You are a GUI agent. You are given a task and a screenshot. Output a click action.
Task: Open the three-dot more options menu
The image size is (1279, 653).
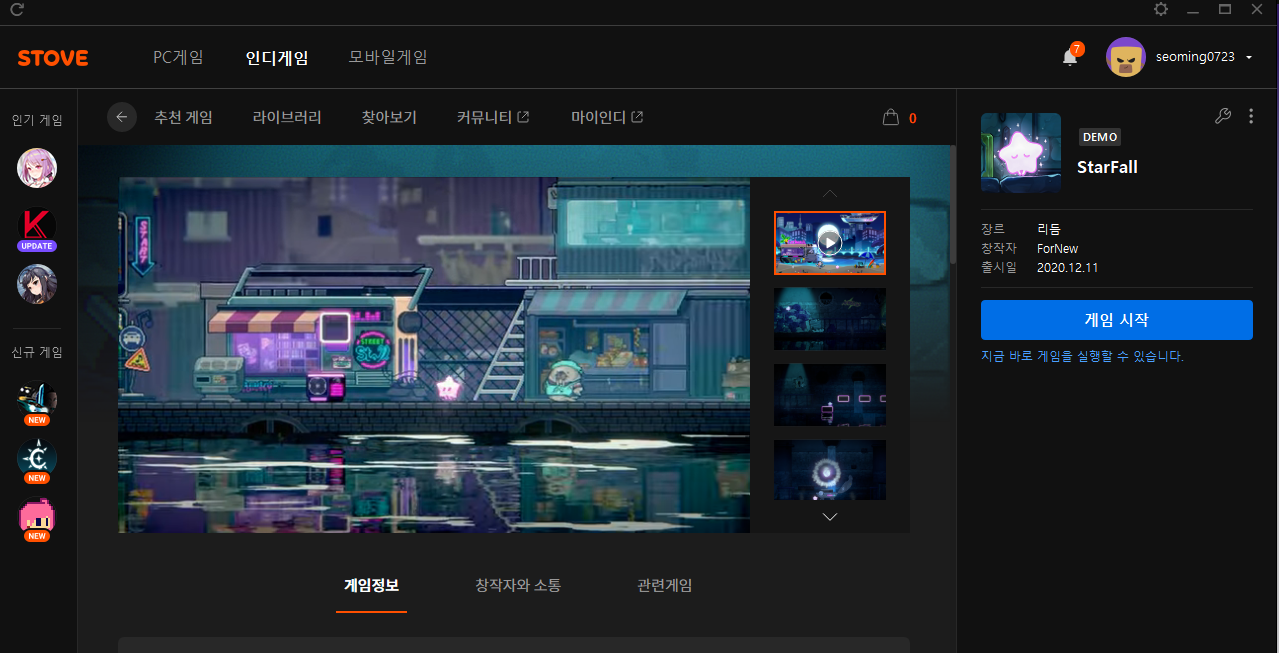click(x=1251, y=116)
